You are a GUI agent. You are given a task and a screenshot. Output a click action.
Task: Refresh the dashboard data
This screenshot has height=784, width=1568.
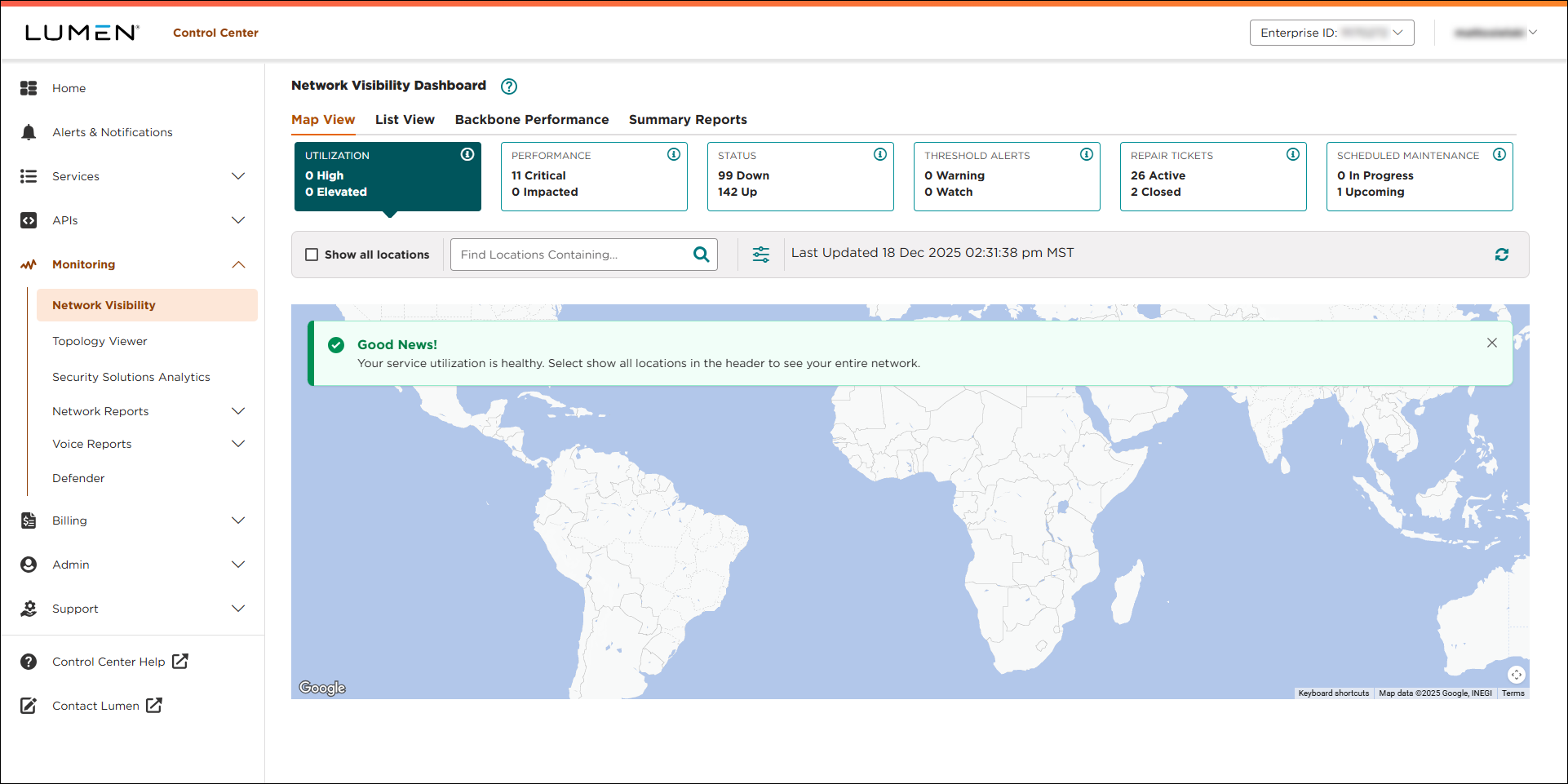1502,254
